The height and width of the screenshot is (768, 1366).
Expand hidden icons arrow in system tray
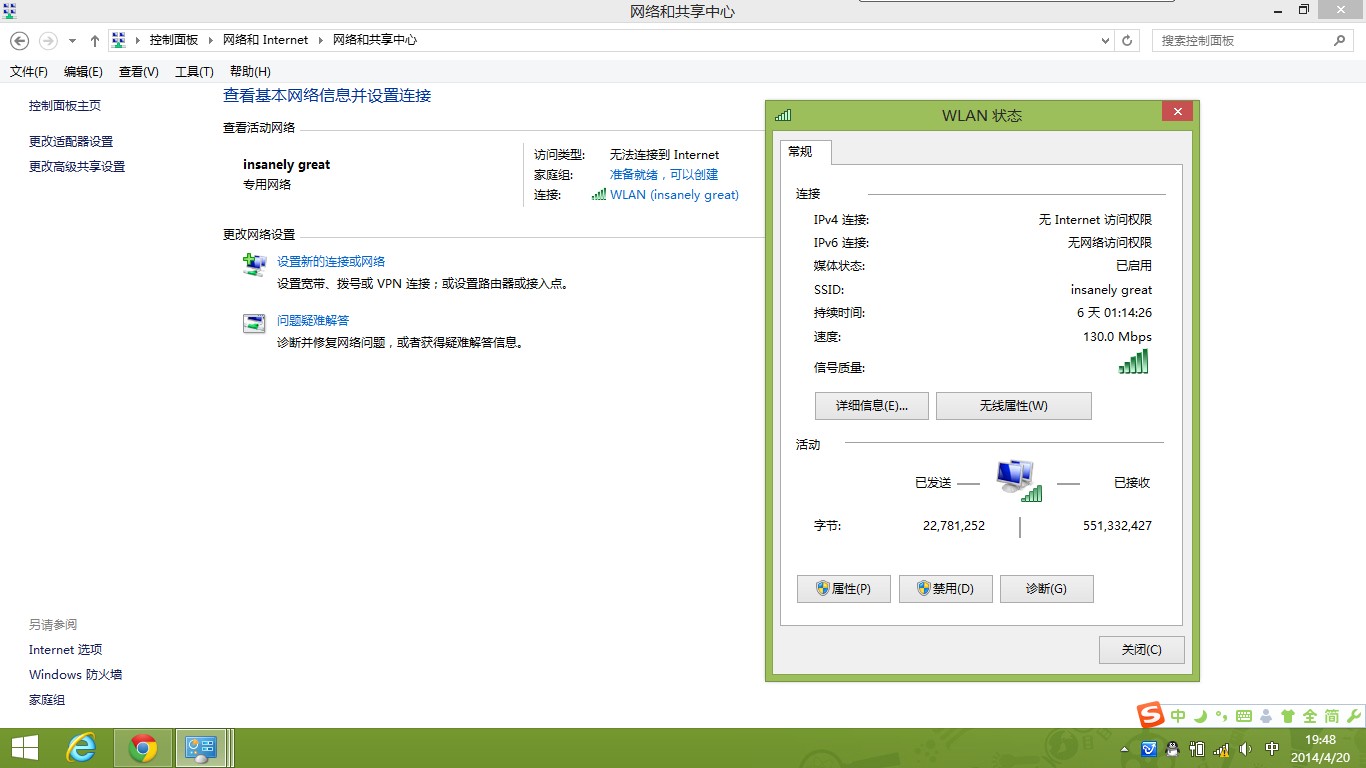point(1124,748)
